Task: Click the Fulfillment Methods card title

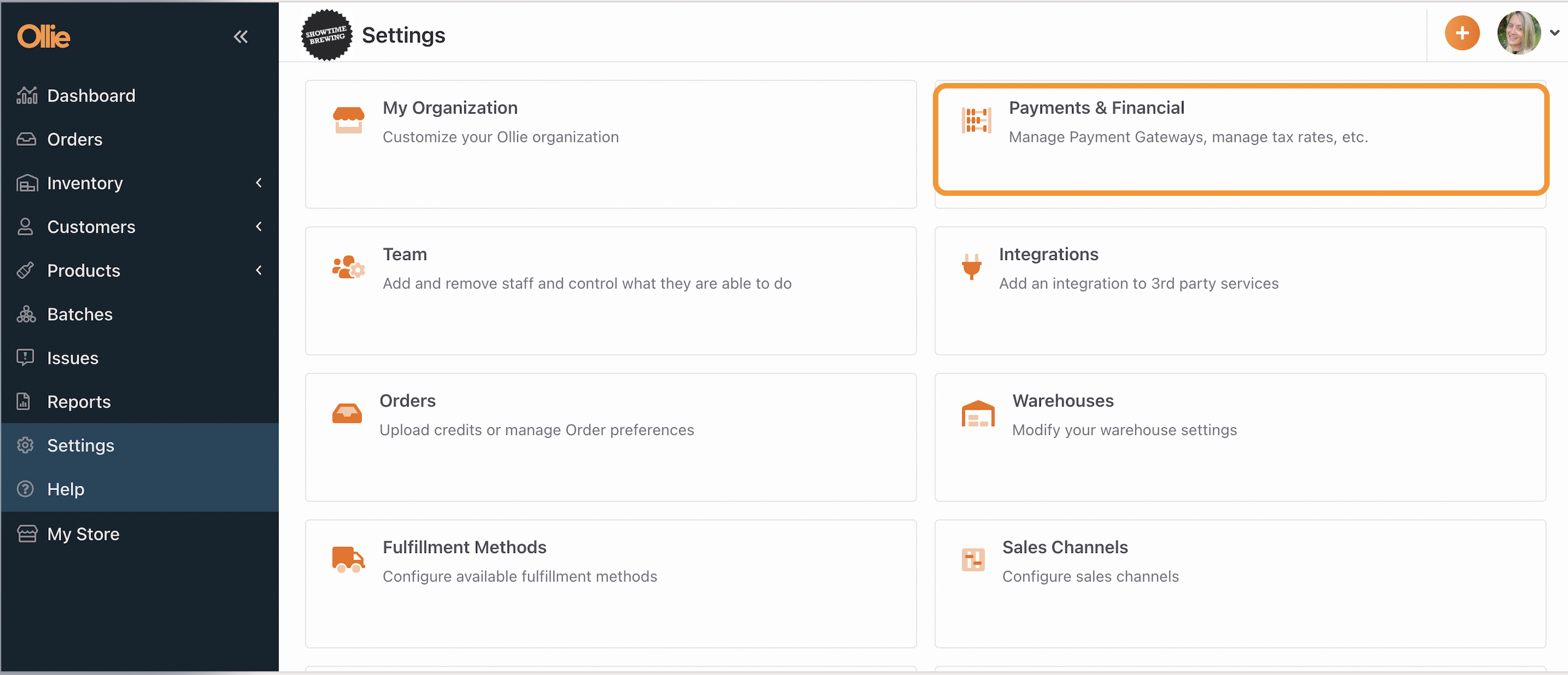Action: pyautogui.click(x=464, y=547)
